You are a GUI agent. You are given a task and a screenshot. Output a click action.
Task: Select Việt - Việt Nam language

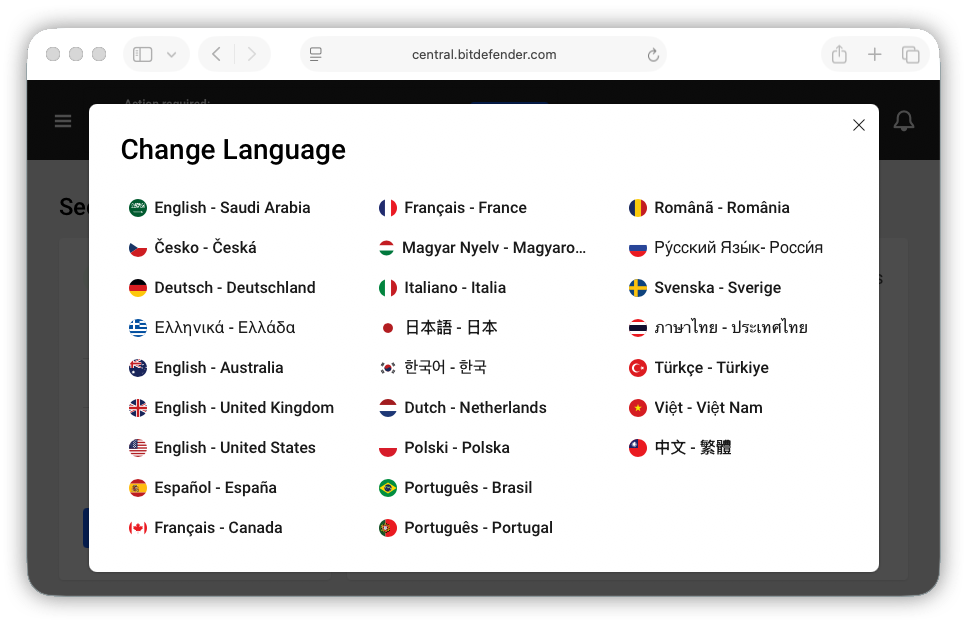(x=696, y=408)
